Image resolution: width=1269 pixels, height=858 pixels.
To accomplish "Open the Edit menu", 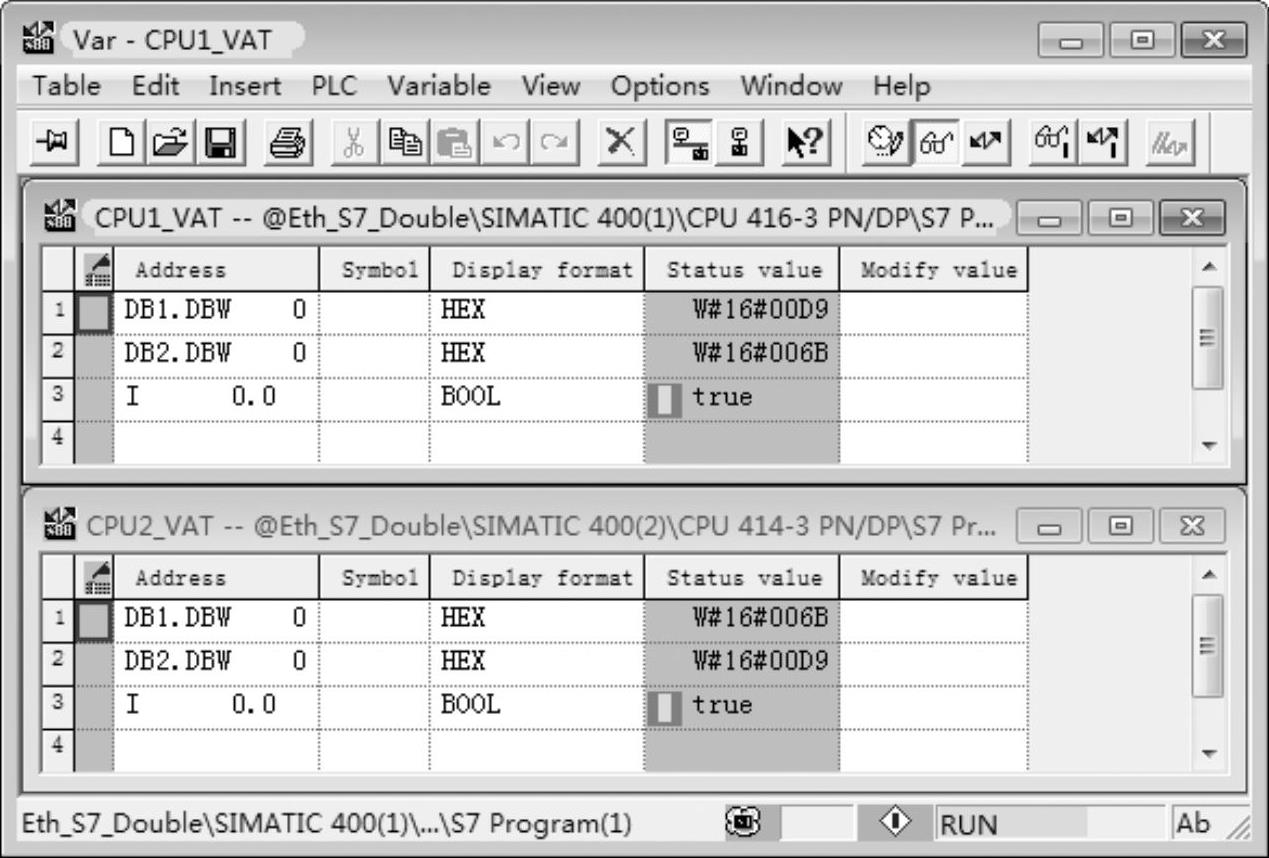I will (x=156, y=87).
